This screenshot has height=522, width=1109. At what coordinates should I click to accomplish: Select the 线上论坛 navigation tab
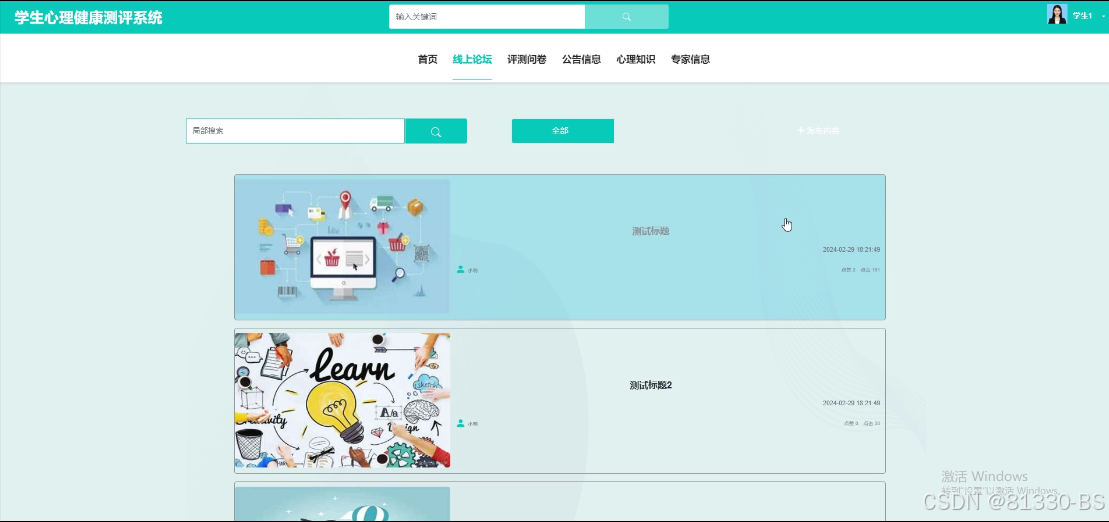472,59
